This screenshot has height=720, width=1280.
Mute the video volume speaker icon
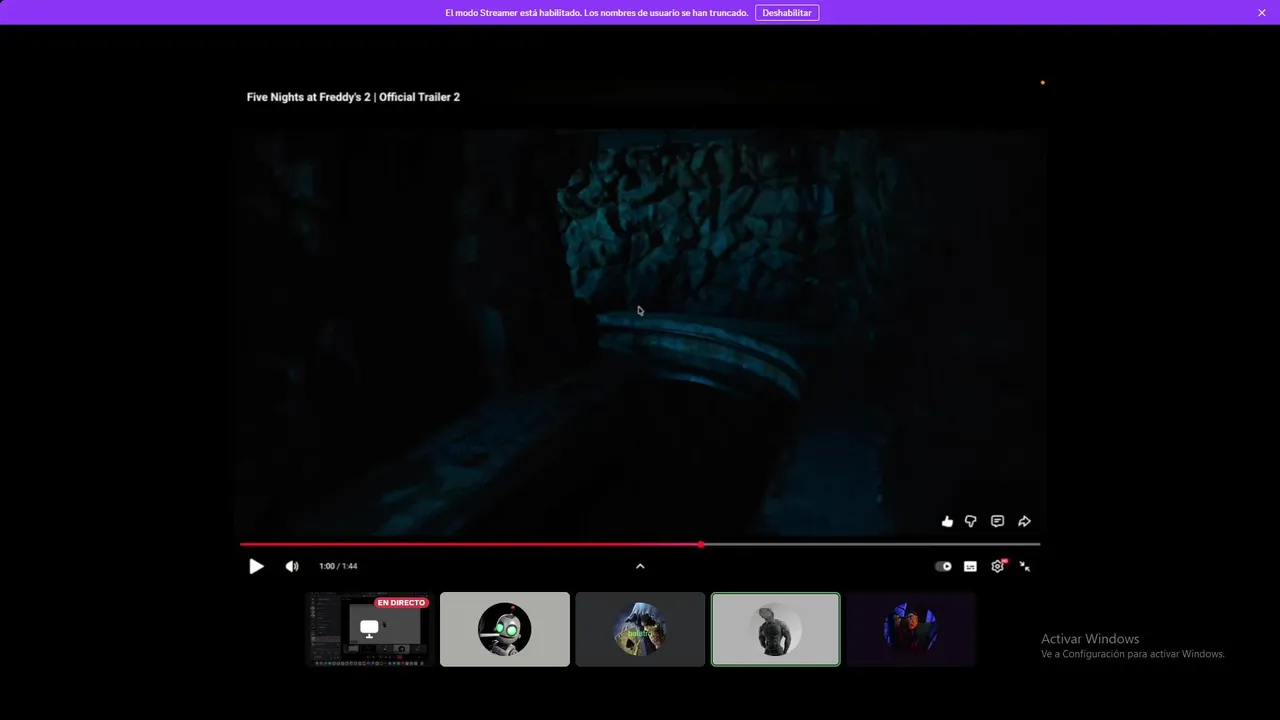click(292, 566)
